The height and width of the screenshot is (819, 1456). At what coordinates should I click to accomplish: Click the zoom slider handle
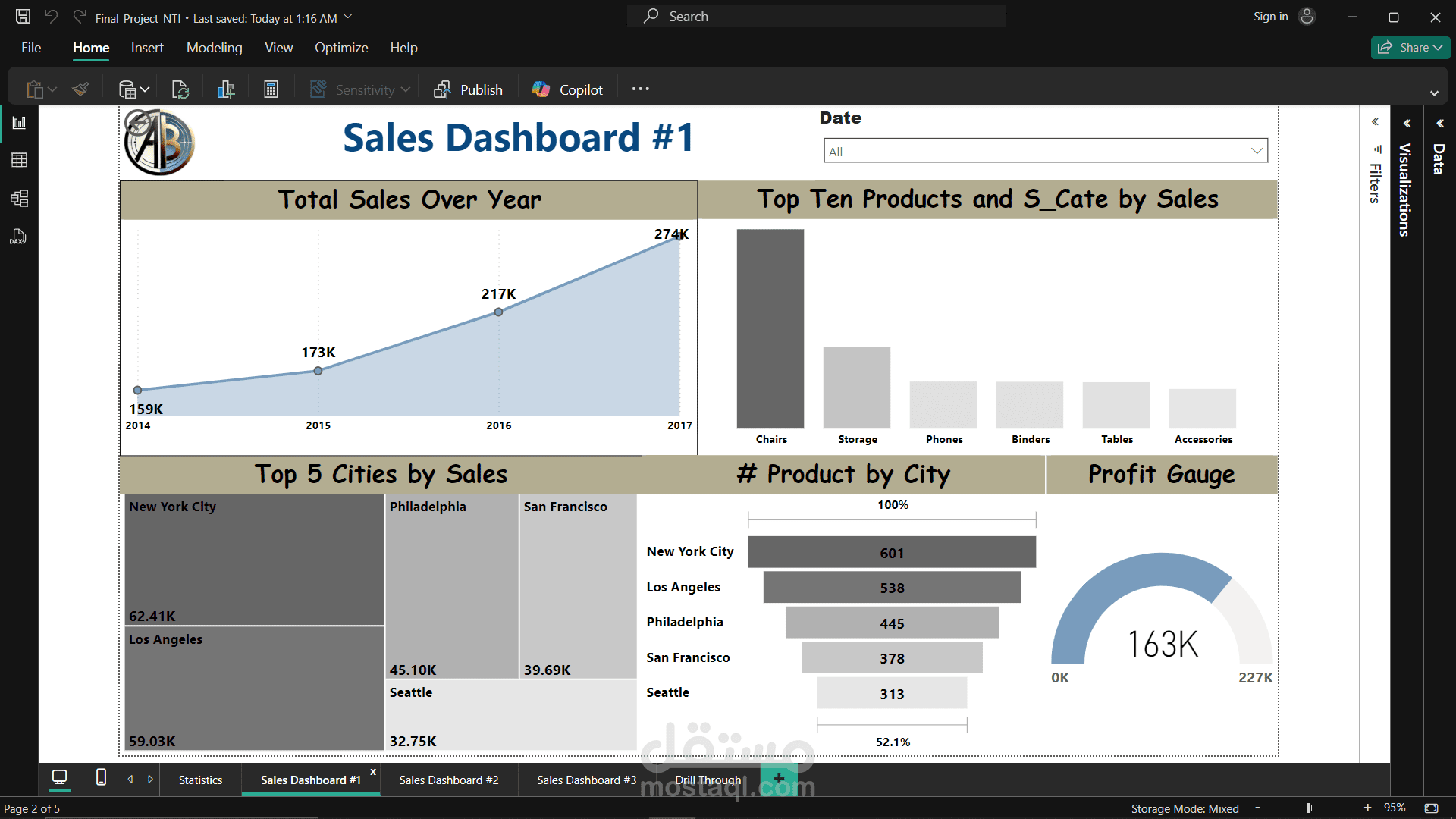(1309, 808)
